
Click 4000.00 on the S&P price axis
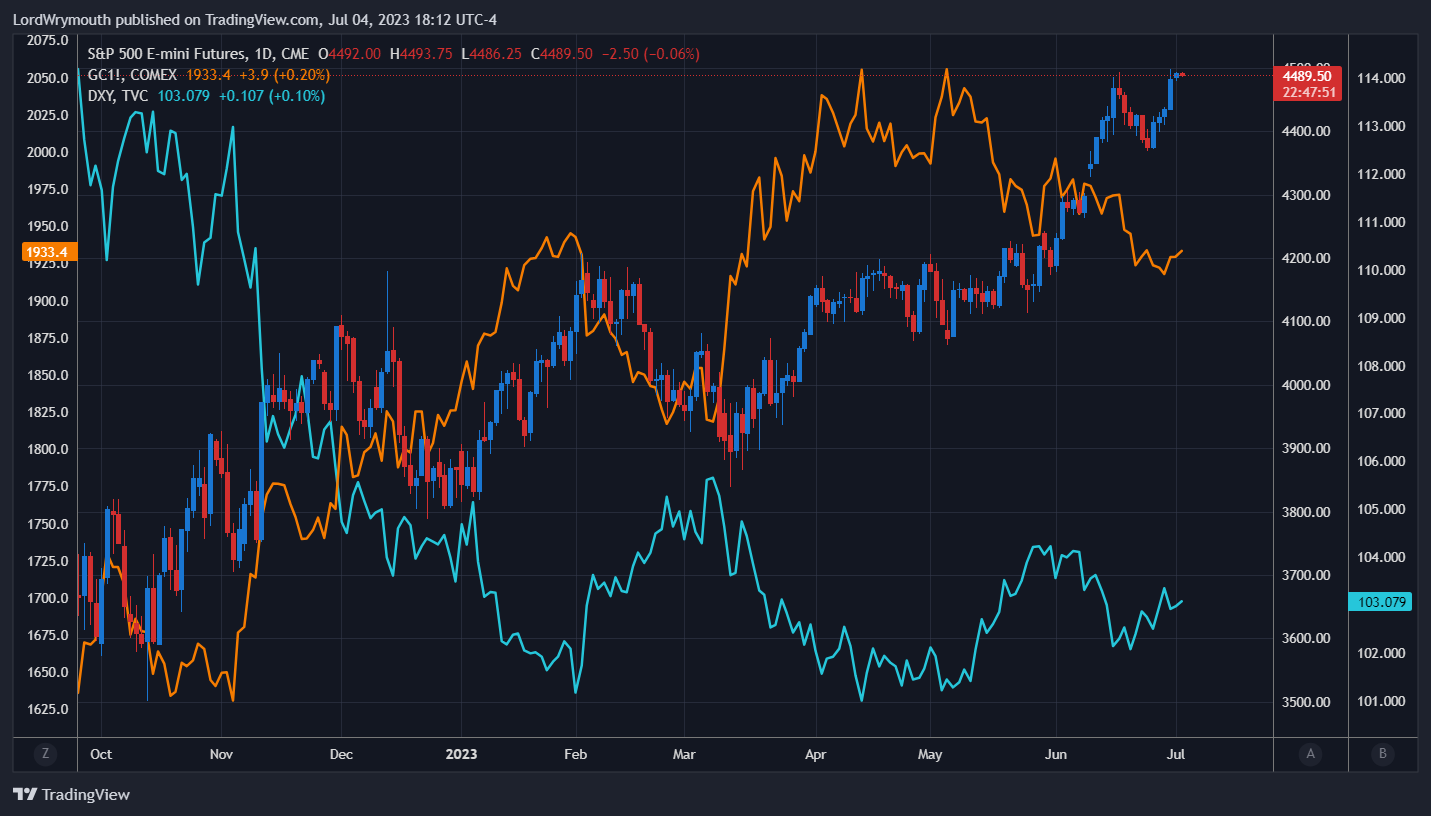coord(1307,385)
